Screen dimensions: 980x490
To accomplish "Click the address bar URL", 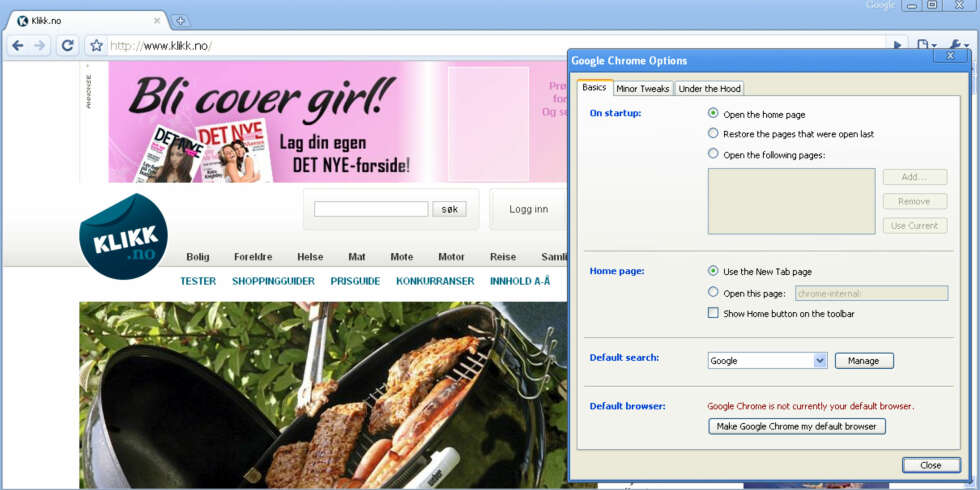I will pos(161,46).
